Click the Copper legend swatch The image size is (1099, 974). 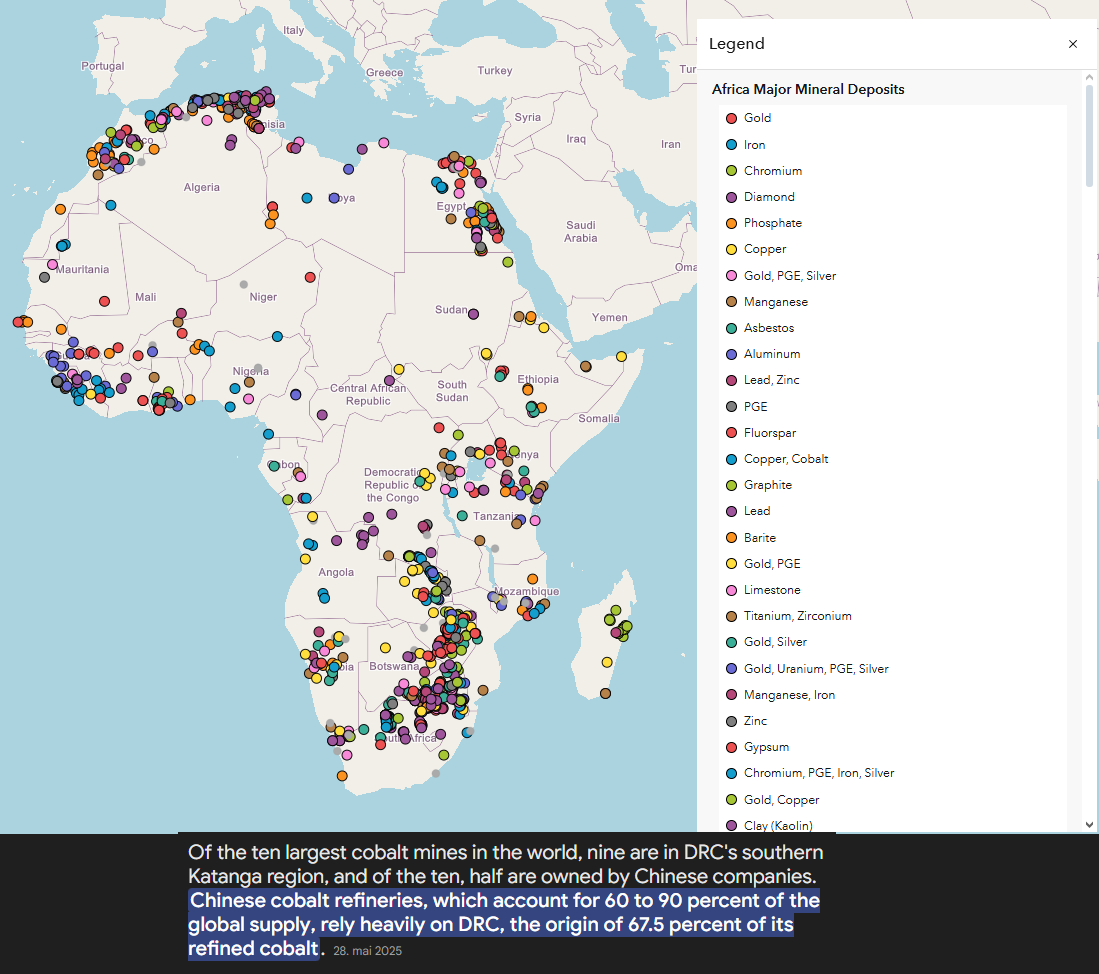[731, 249]
